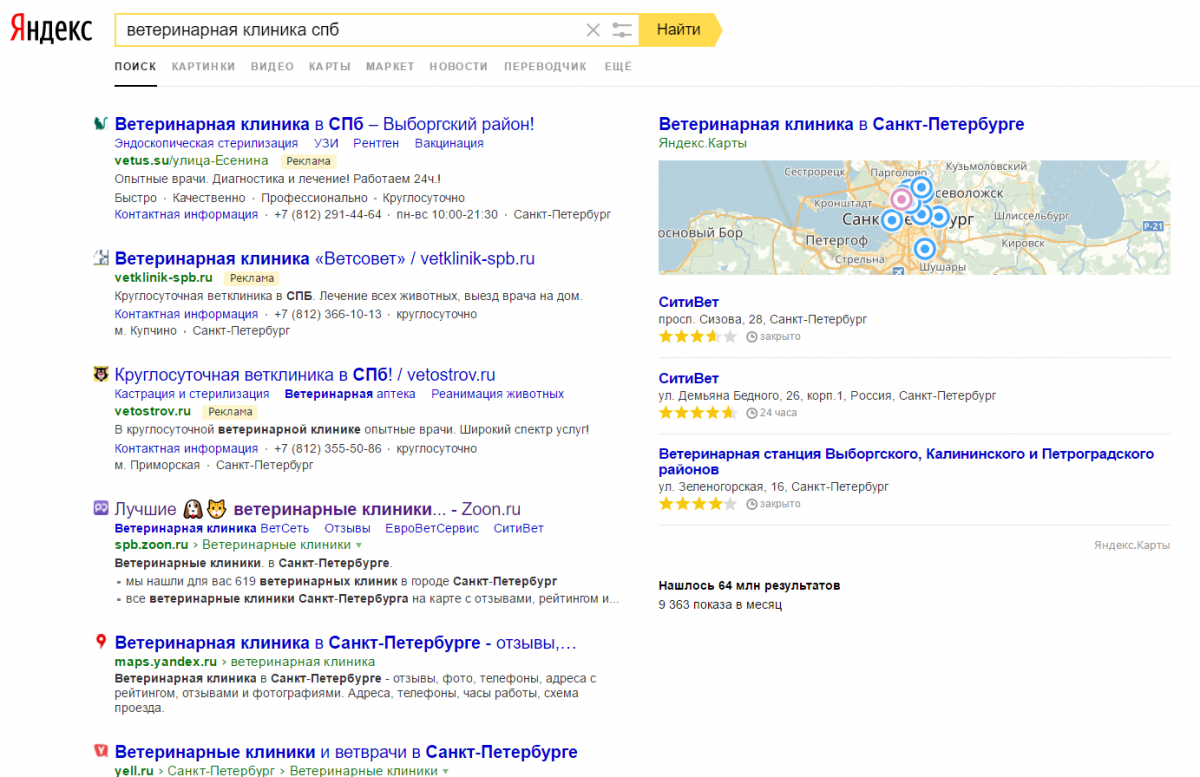1200x777 pixels.
Task: Switch to the КАРТИНКИ tab
Action: coord(203,67)
